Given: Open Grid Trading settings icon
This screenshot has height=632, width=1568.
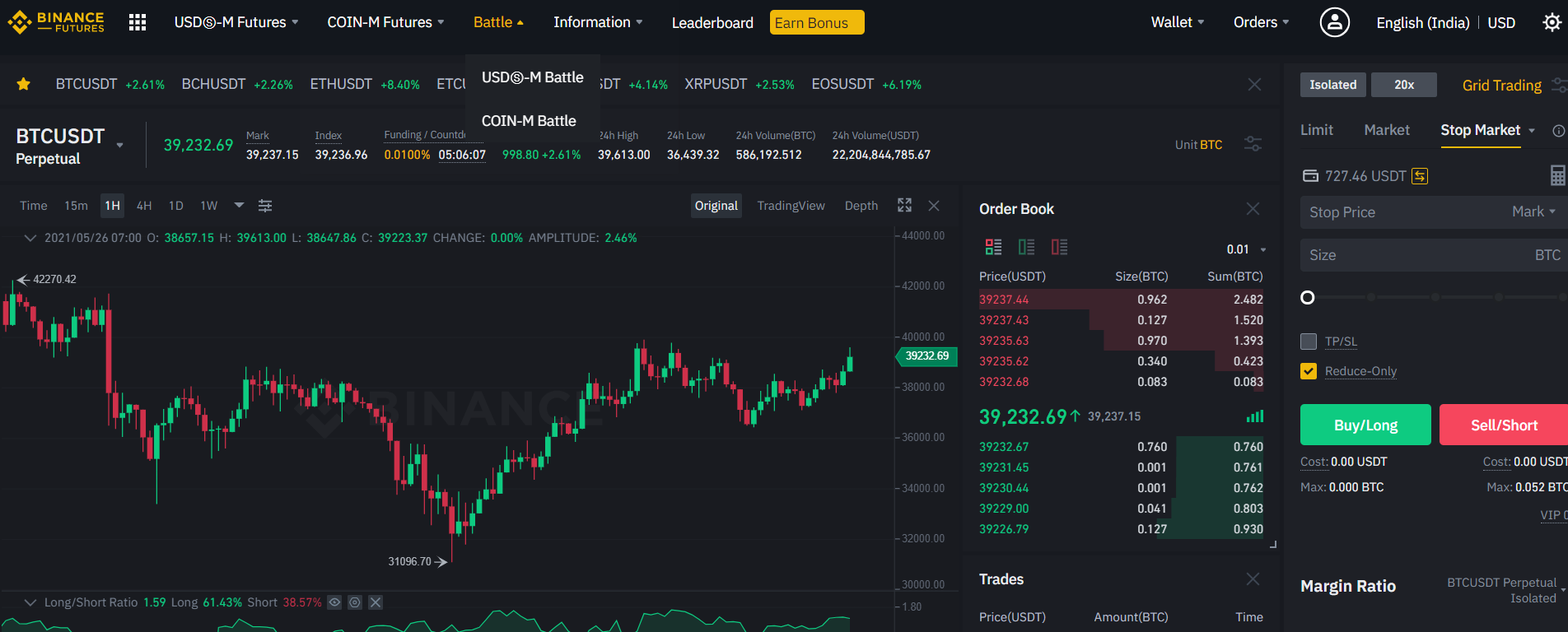Looking at the screenshot, I should tap(1559, 85).
